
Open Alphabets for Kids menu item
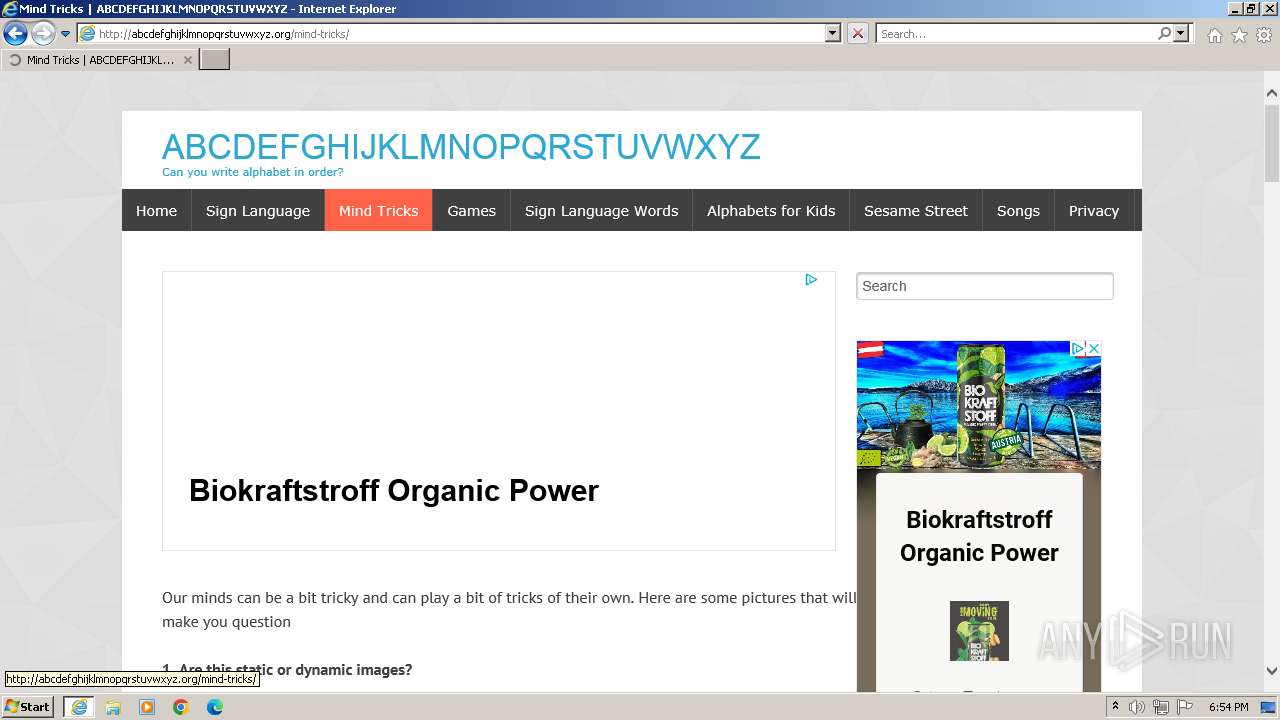tap(771, 210)
